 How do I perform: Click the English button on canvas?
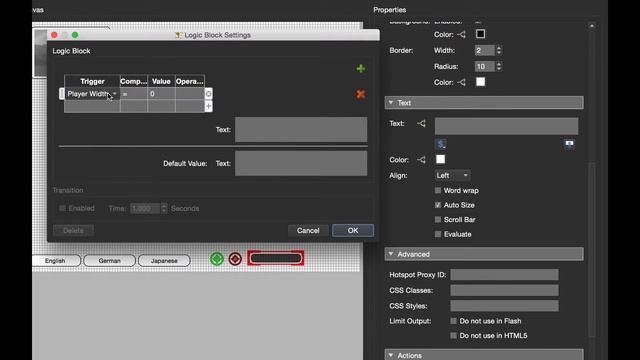[56, 260]
